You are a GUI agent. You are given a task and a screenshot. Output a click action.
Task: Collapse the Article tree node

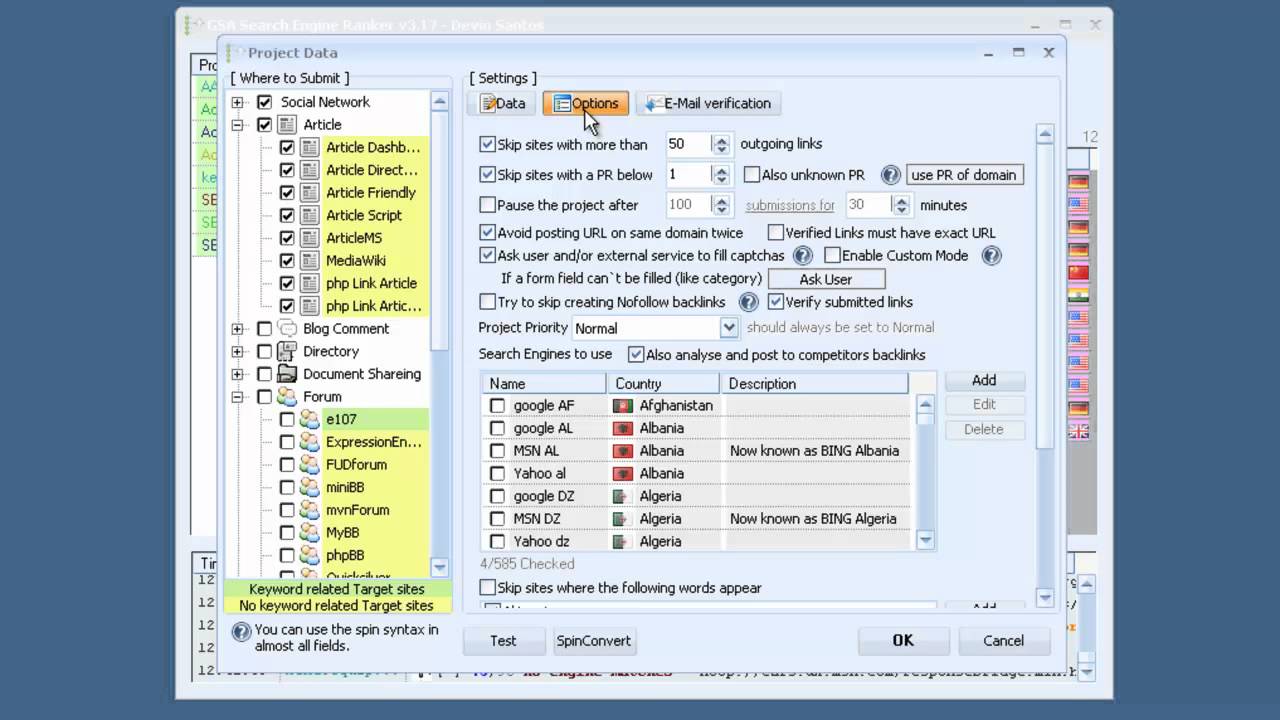pyautogui.click(x=238, y=125)
